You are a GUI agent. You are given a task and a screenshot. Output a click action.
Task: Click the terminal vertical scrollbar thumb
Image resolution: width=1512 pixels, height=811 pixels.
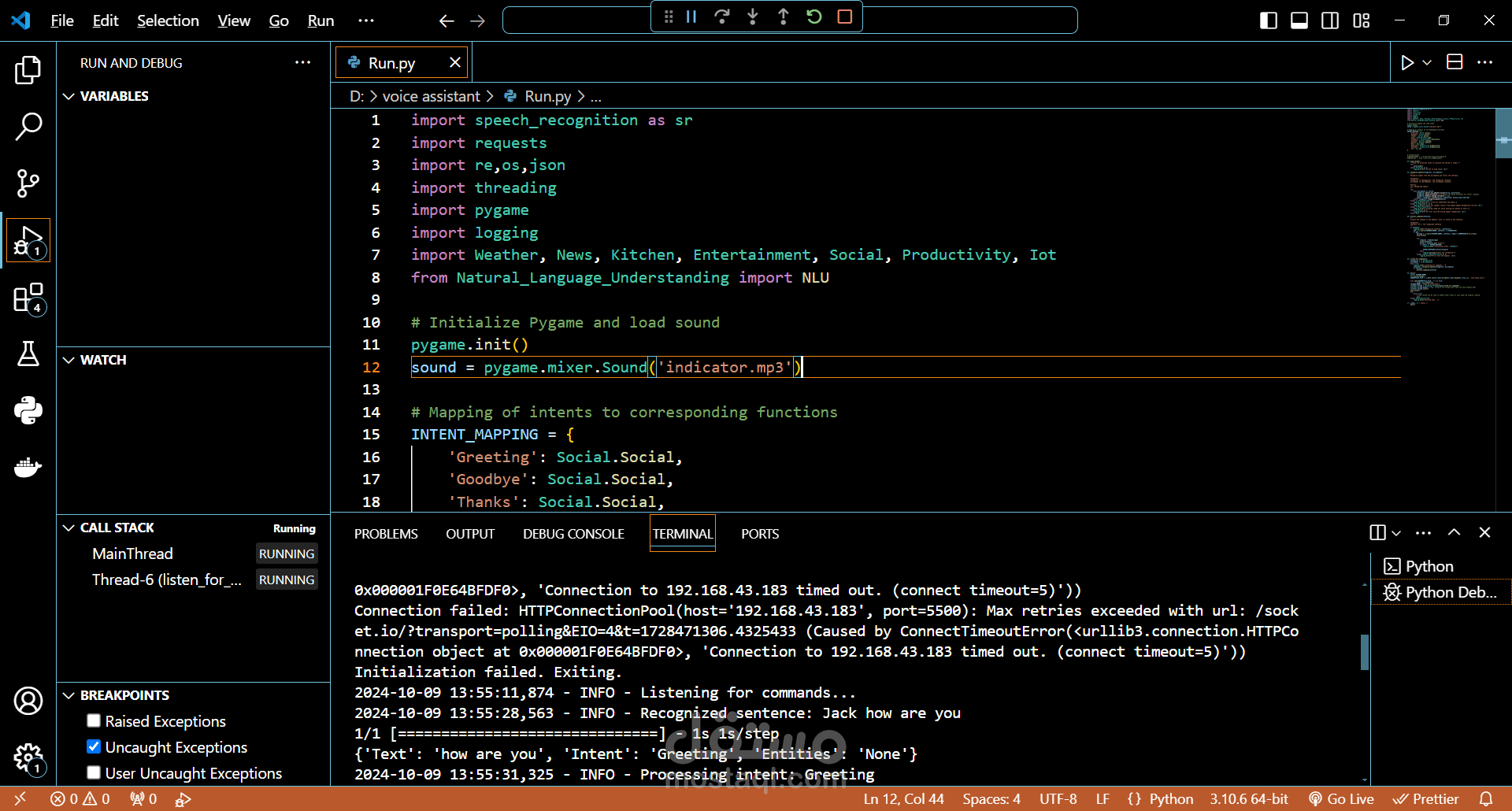click(x=1365, y=652)
